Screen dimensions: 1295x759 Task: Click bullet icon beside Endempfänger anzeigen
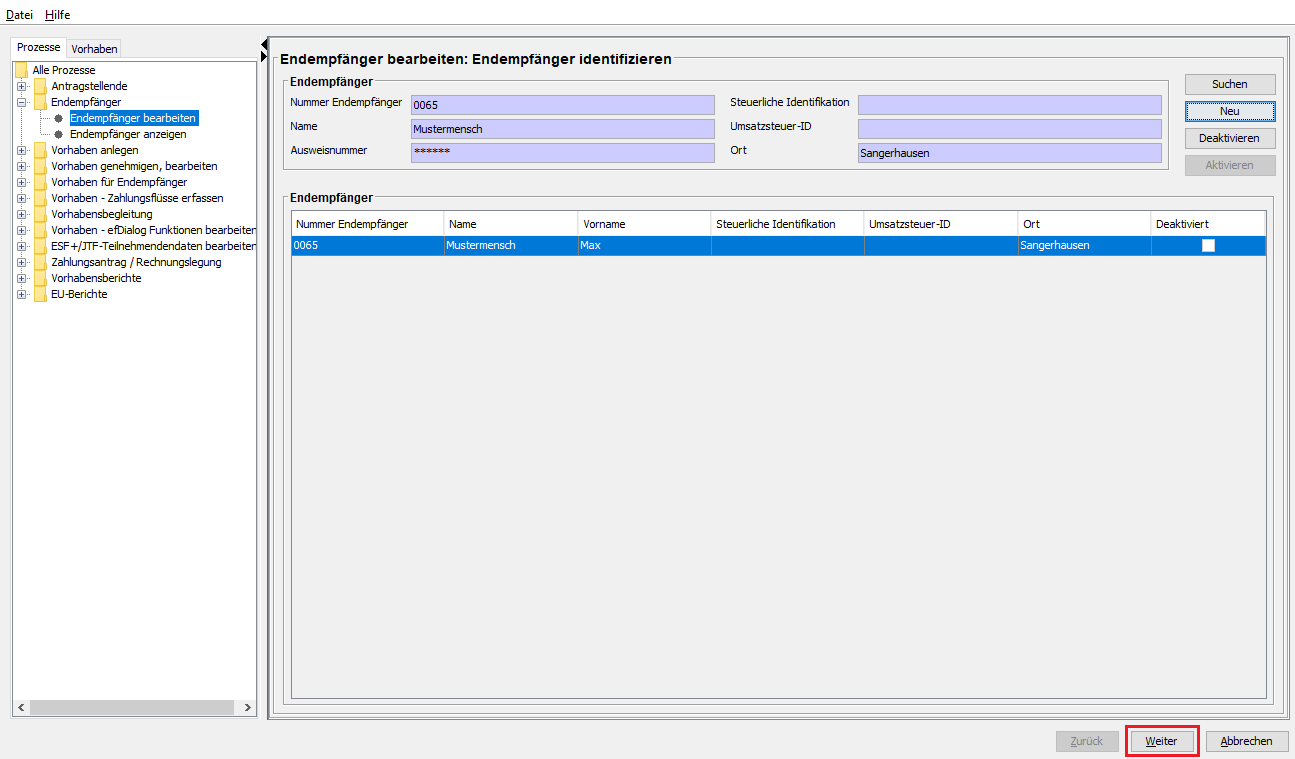[59, 134]
